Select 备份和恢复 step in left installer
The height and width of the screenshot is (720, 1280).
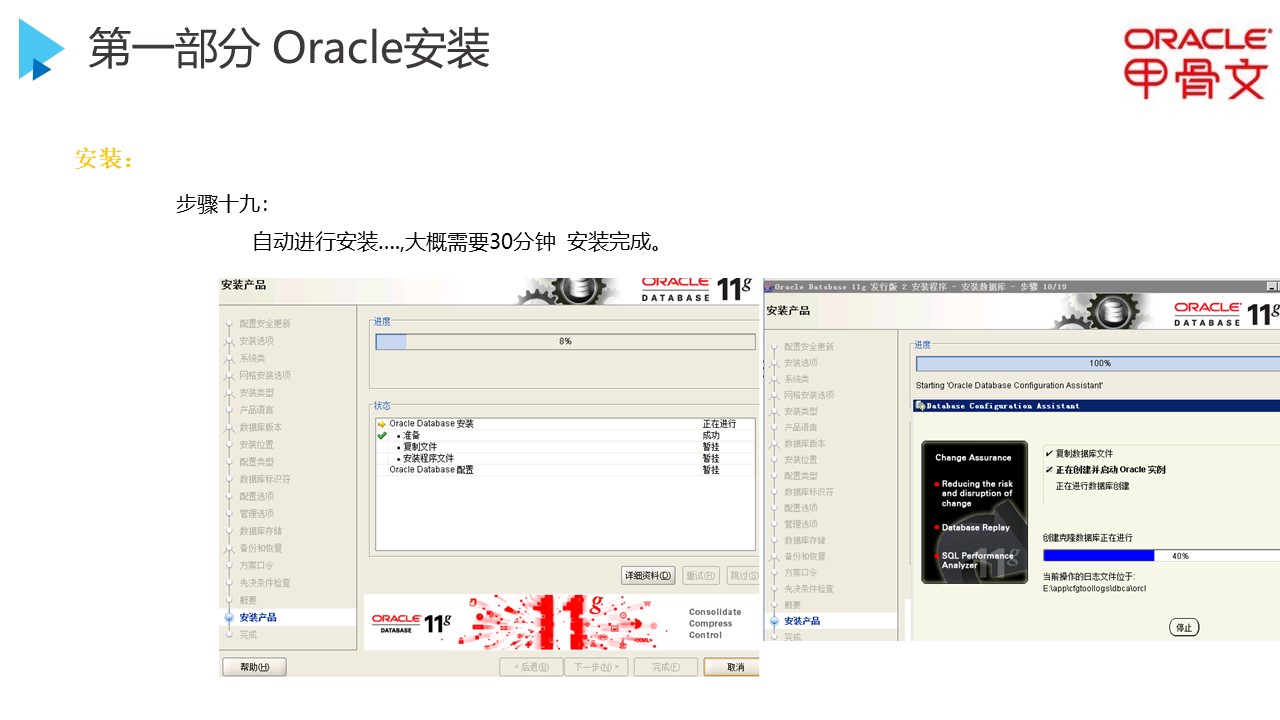pos(260,548)
